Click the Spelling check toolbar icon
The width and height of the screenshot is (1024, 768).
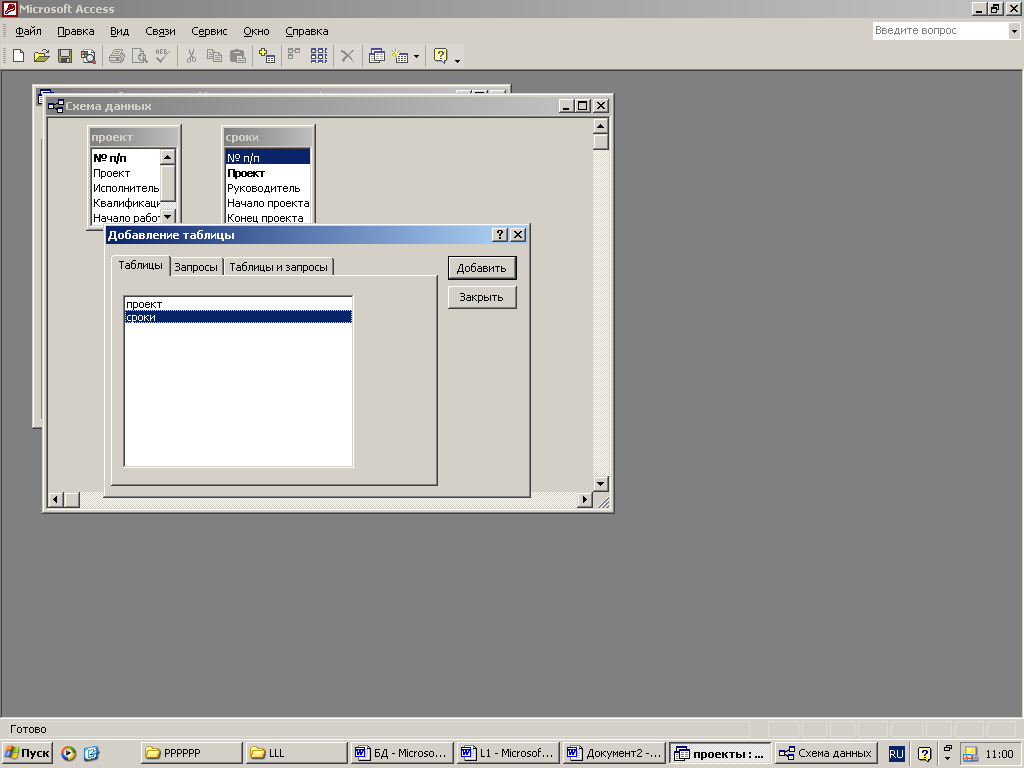coord(162,56)
